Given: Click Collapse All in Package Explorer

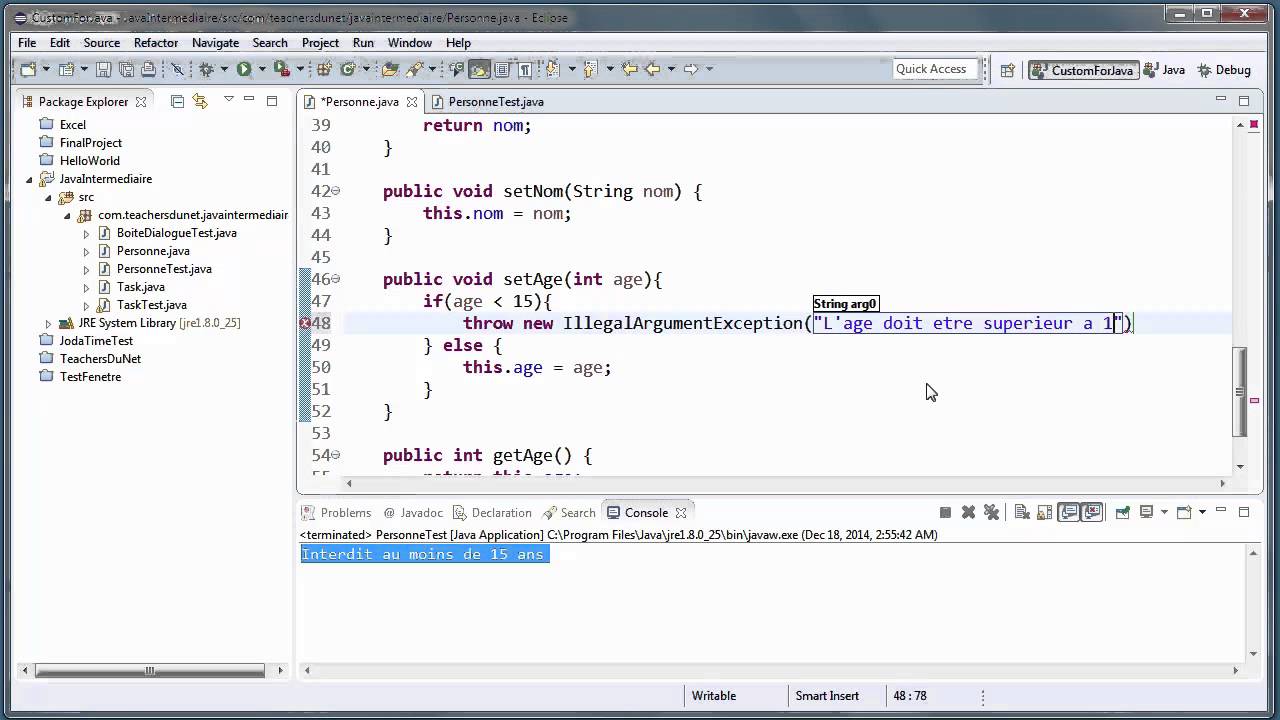Looking at the screenshot, I should click(x=177, y=101).
